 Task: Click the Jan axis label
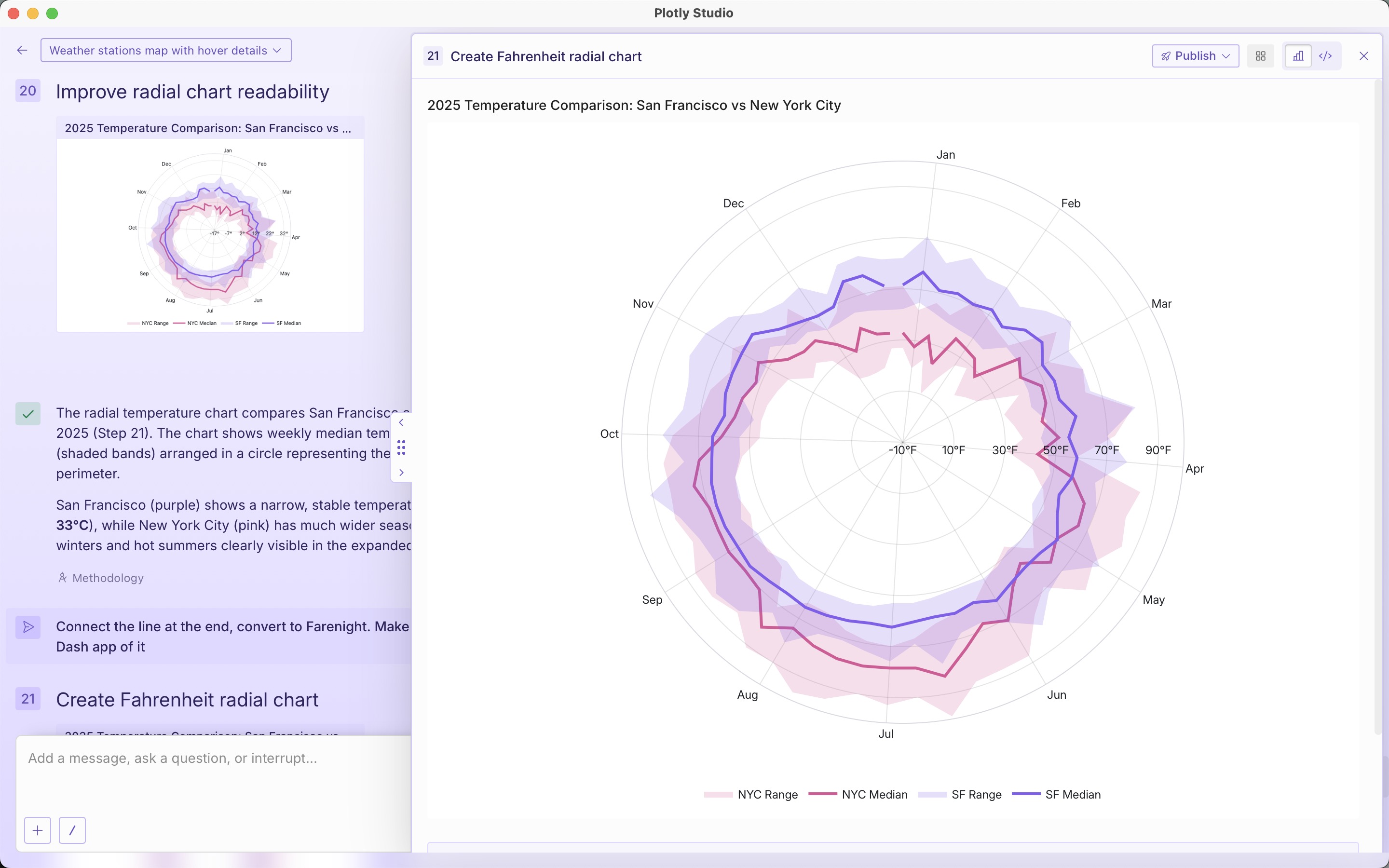pyautogui.click(x=945, y=154)
